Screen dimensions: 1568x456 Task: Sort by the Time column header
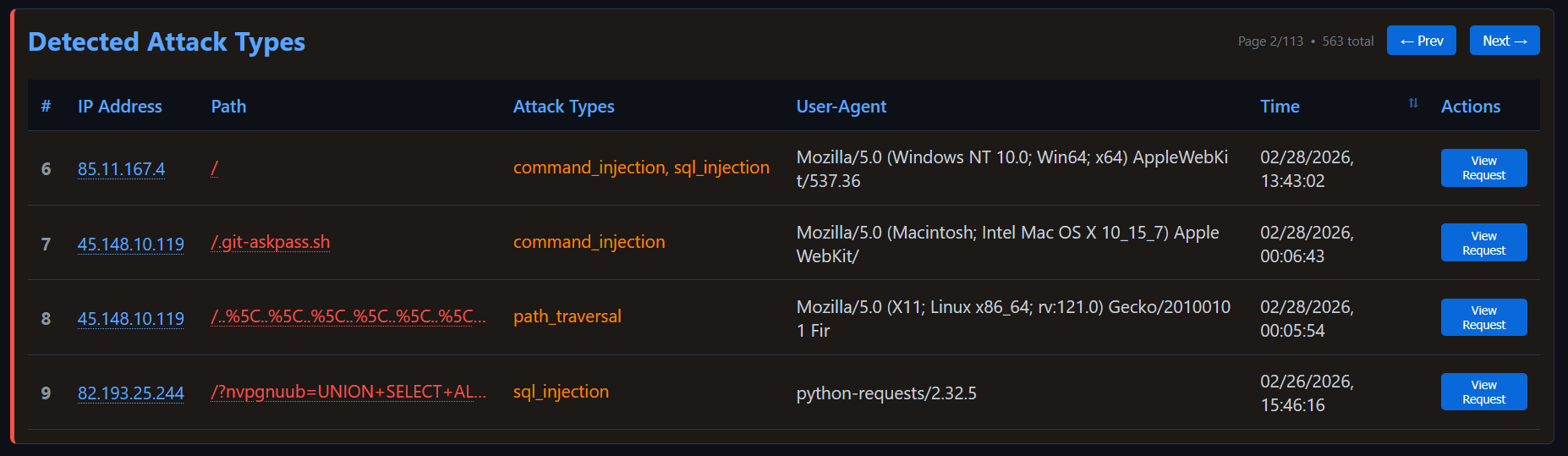click(1280, 107)
